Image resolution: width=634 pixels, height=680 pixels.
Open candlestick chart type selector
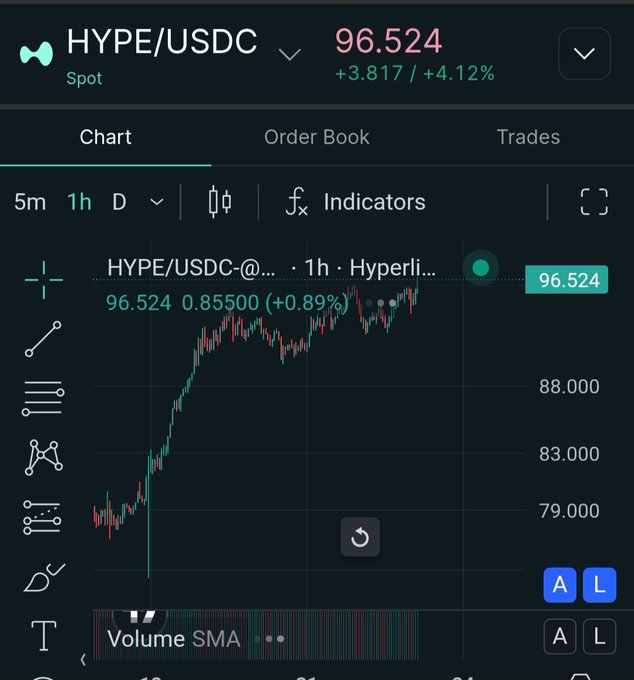point(220,202)
